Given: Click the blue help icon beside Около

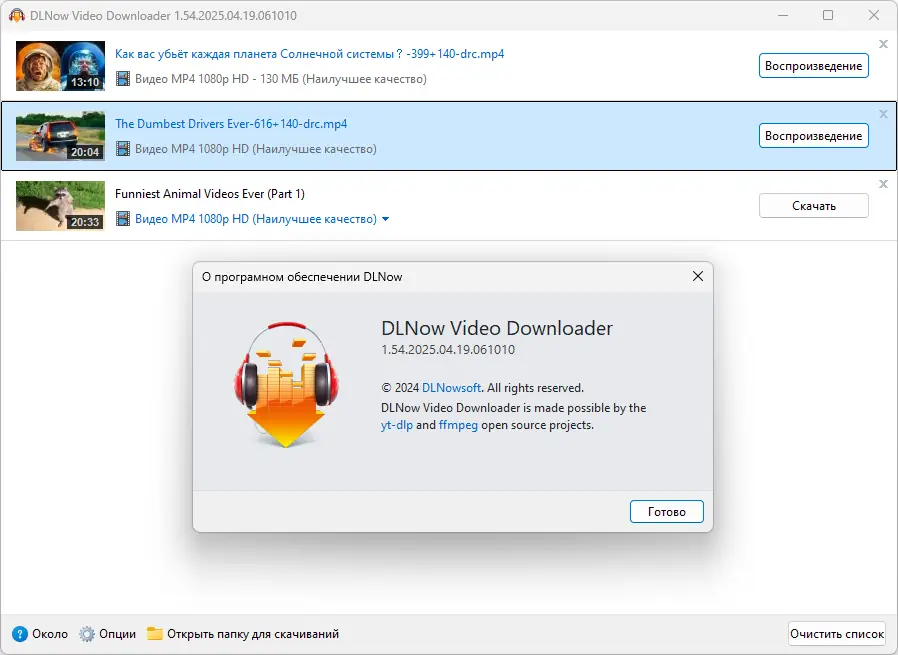Looking at the screenshot, I should [x=19, y=634].
